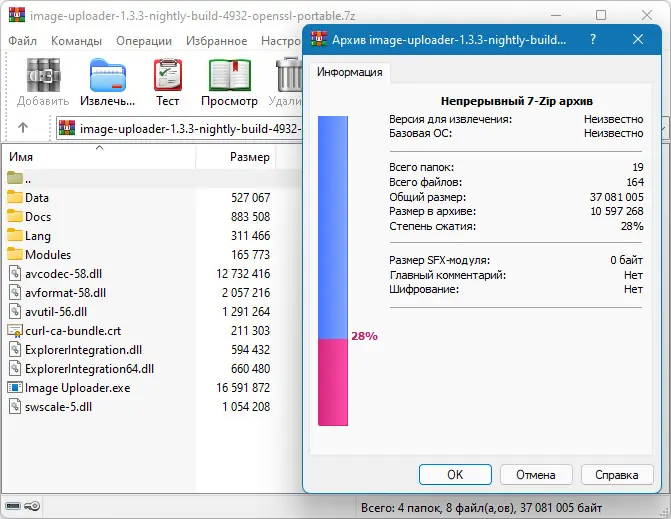Click the Справка button
Viewport: 671px width, 519px height.
(x=617, y=475)
